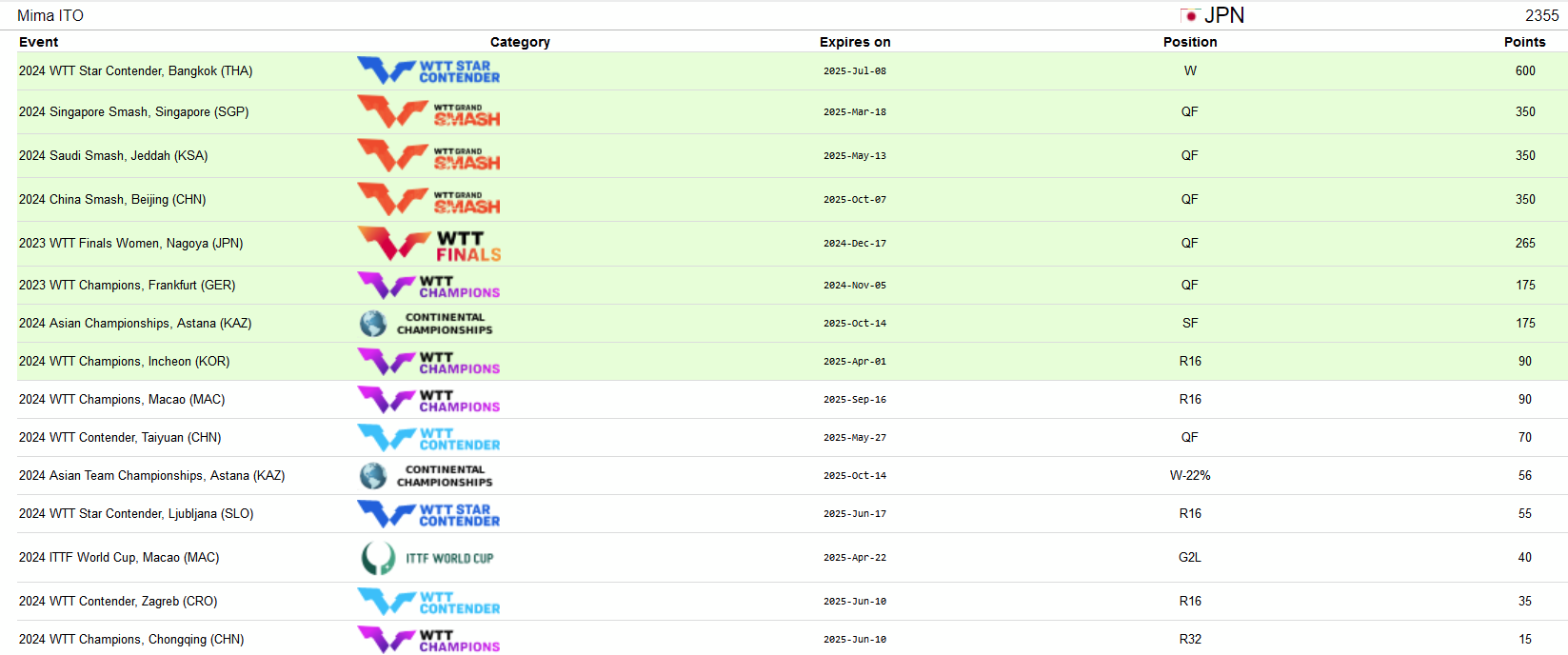Click expiry date 2025-Jul-08

pyautogui.click(x=855, y=71)
